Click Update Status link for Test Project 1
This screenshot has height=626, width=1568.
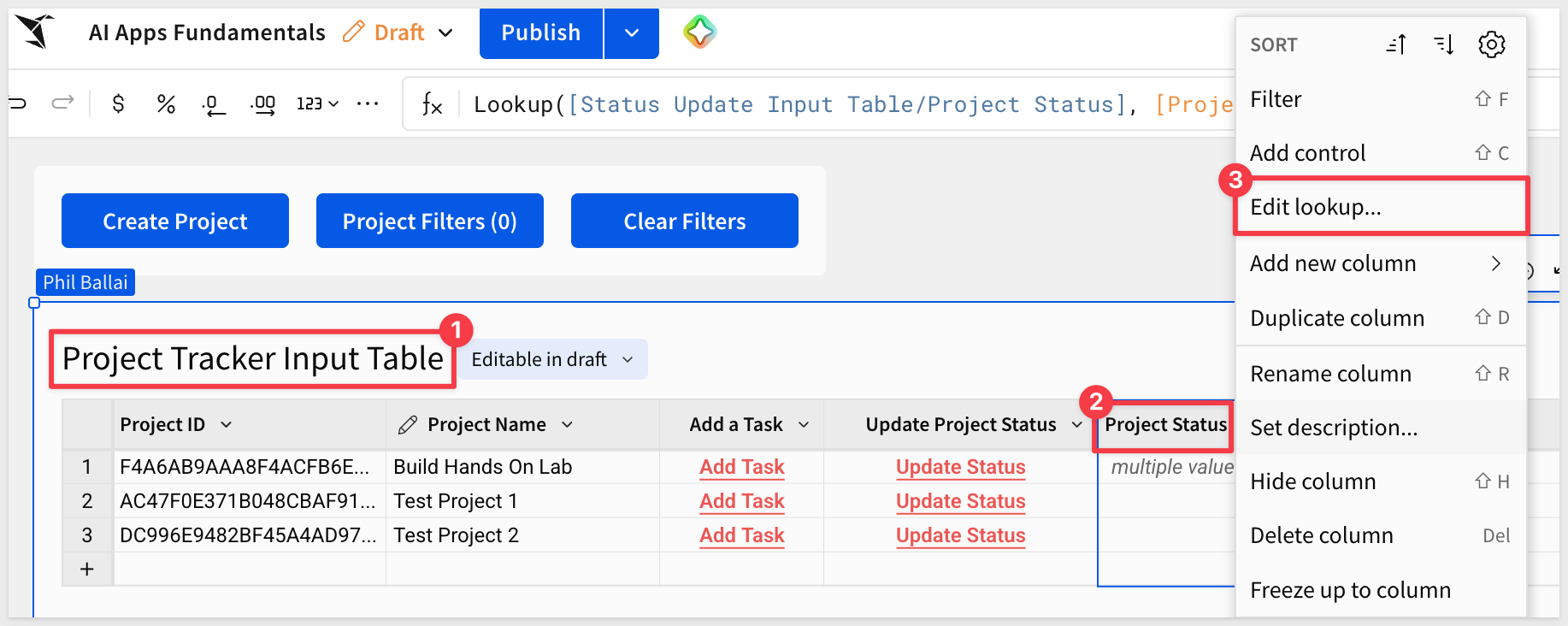(x=961, y=501)
